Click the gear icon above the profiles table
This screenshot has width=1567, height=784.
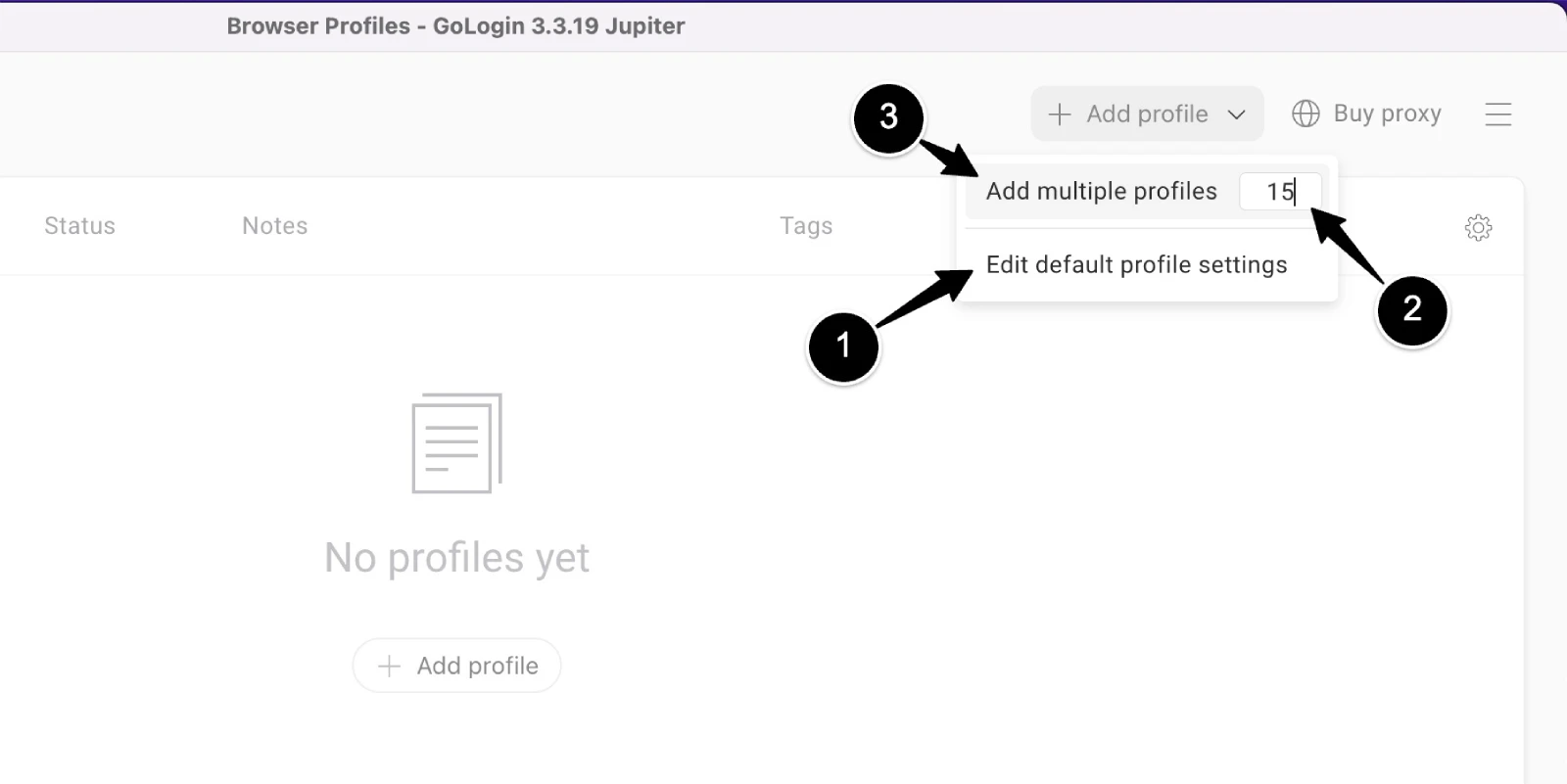coord(1477,226)
